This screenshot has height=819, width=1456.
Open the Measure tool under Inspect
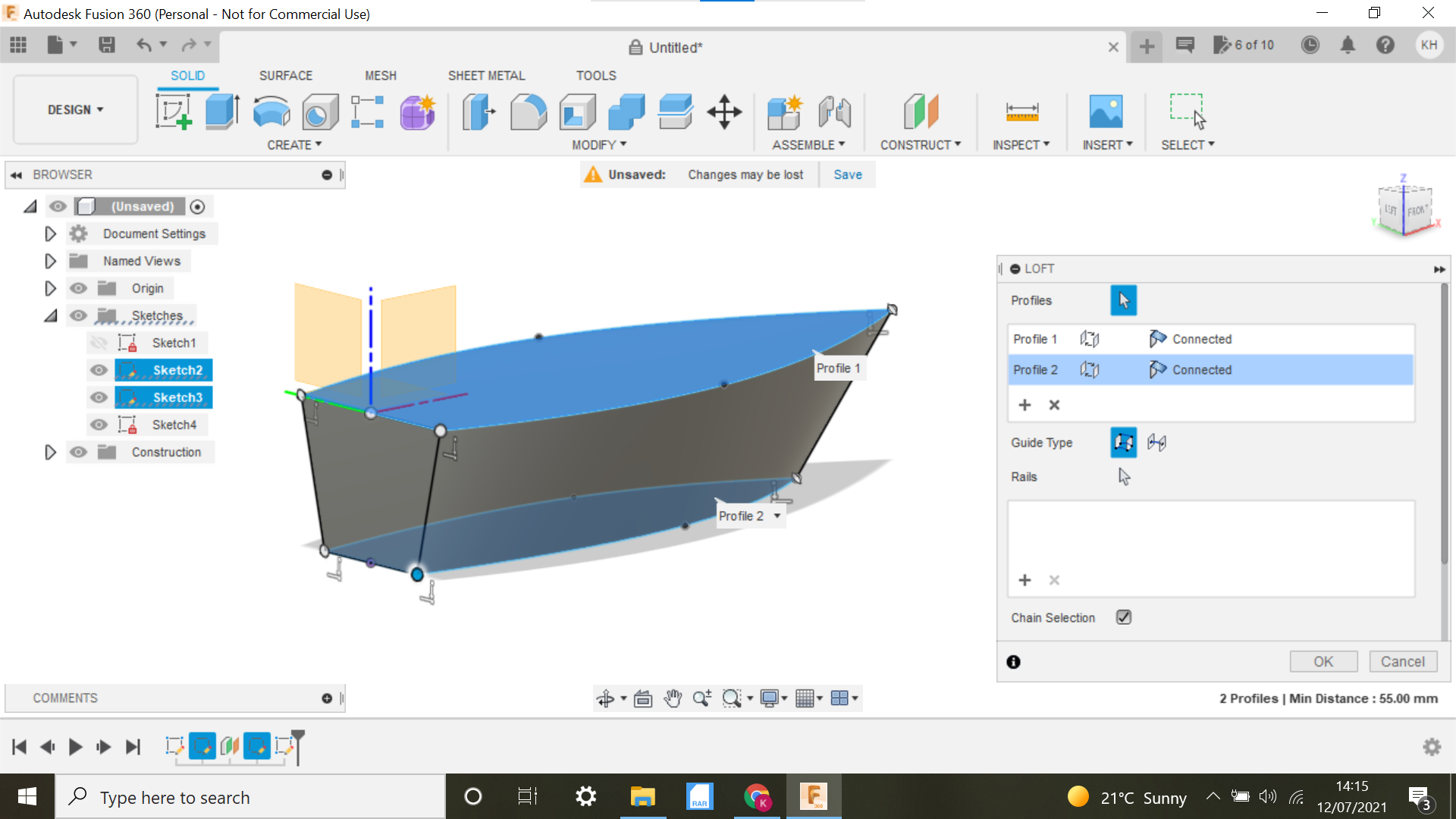[1022, 111]
